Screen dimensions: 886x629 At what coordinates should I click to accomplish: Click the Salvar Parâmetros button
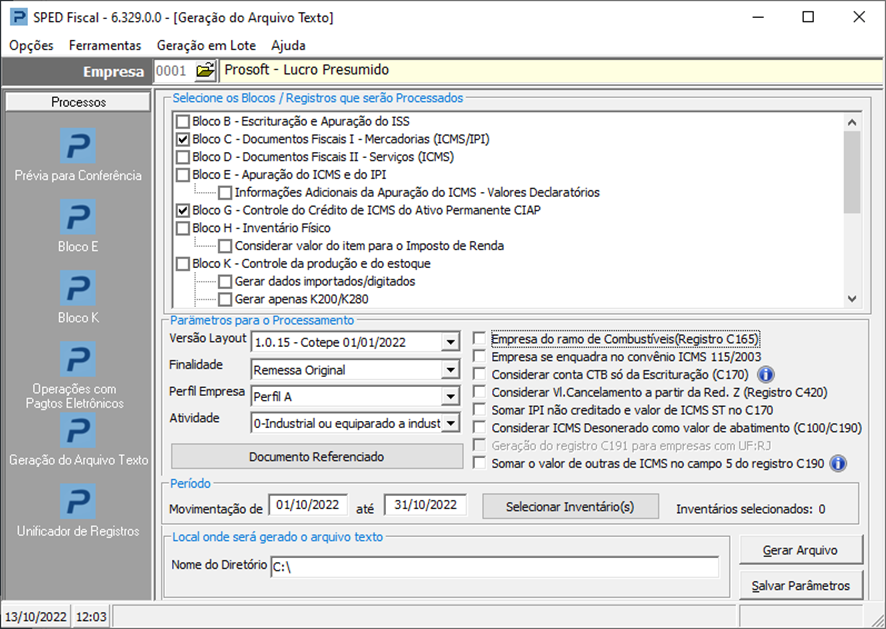(800, 585)
